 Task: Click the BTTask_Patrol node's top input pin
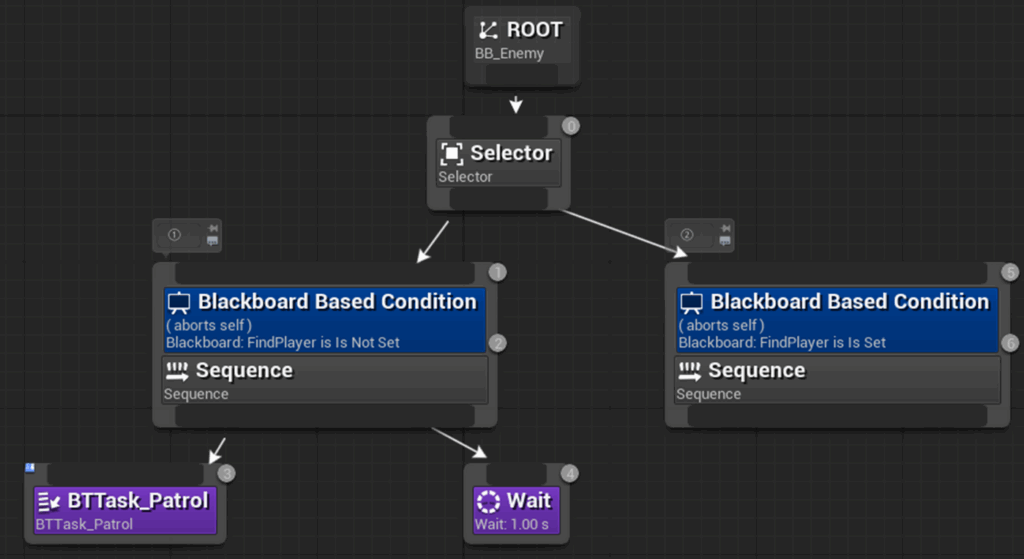[x=124, y=473]
